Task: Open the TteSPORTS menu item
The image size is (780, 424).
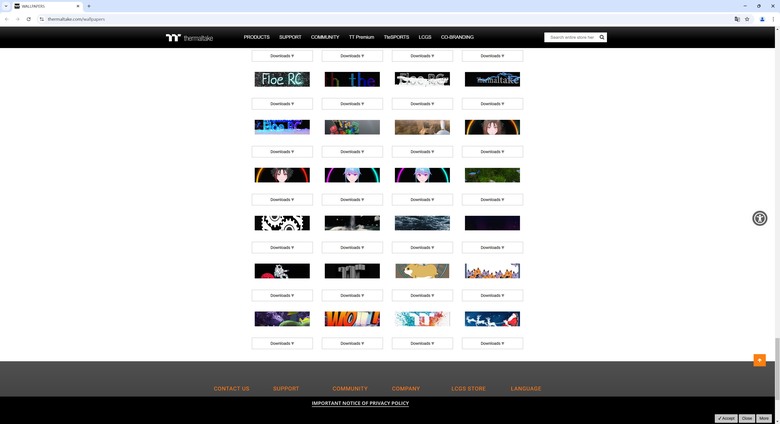Action: tap(396, 37)
